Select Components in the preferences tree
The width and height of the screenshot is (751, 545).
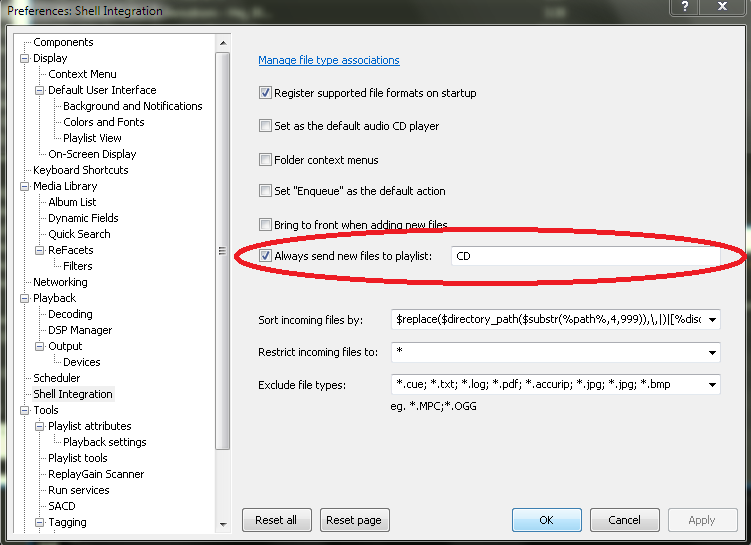coord(63,42)
